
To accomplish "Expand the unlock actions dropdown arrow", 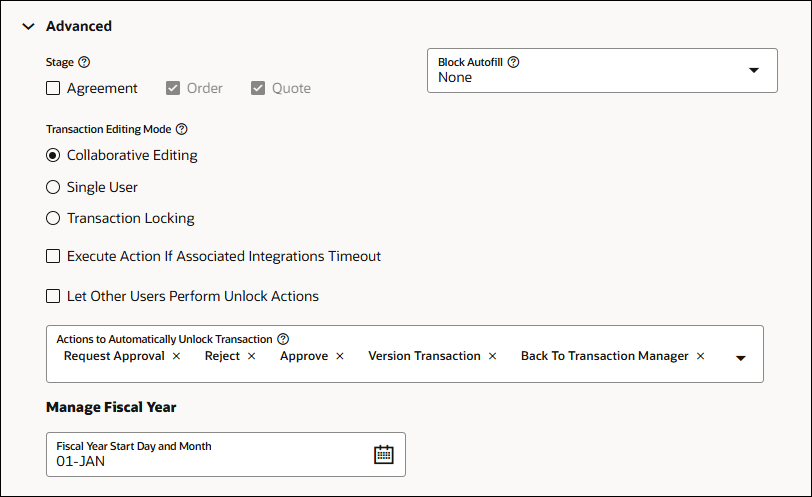I will [741, 358].
